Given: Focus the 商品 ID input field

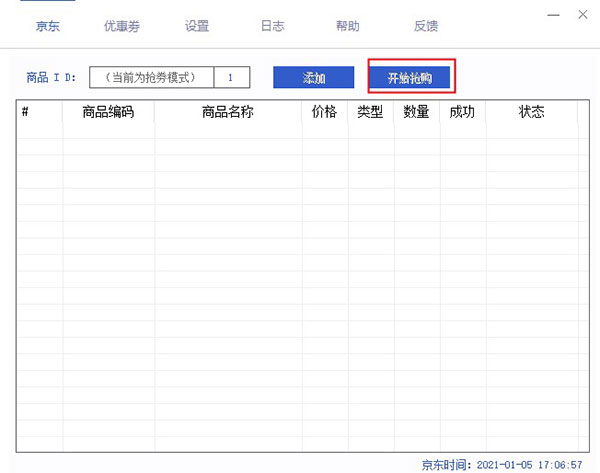Looking at the screenshot, I should coord(151,77).
